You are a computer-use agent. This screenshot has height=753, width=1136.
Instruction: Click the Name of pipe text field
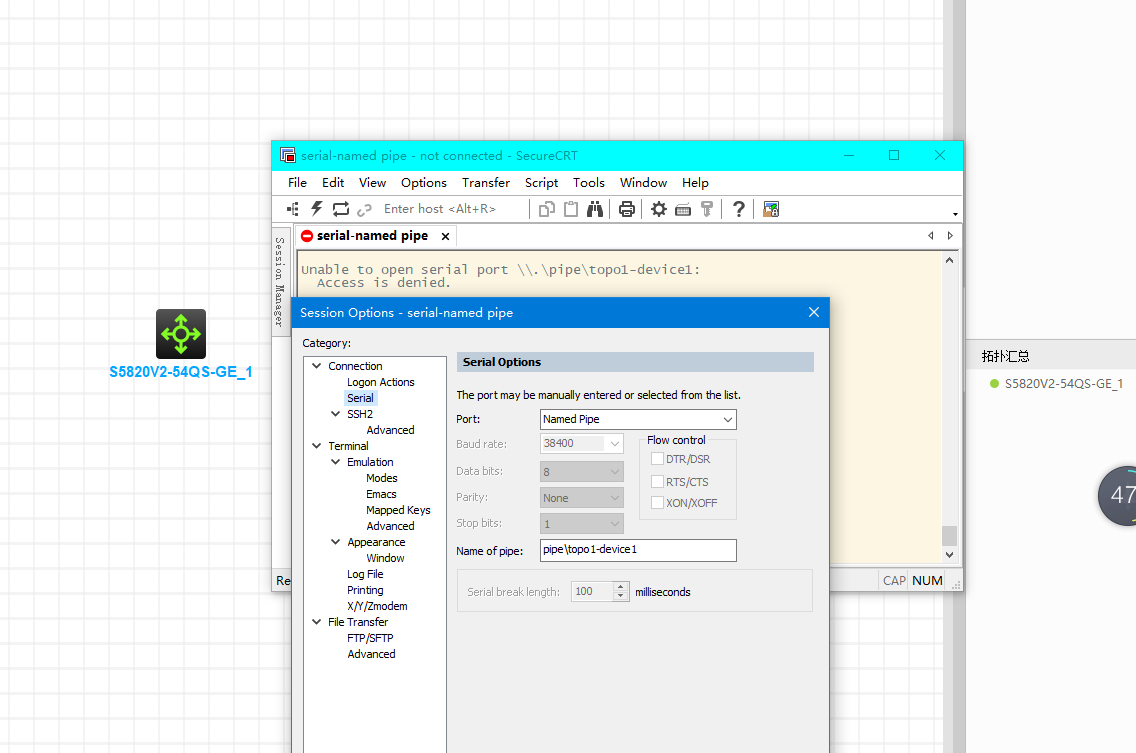tap(638, 550)
